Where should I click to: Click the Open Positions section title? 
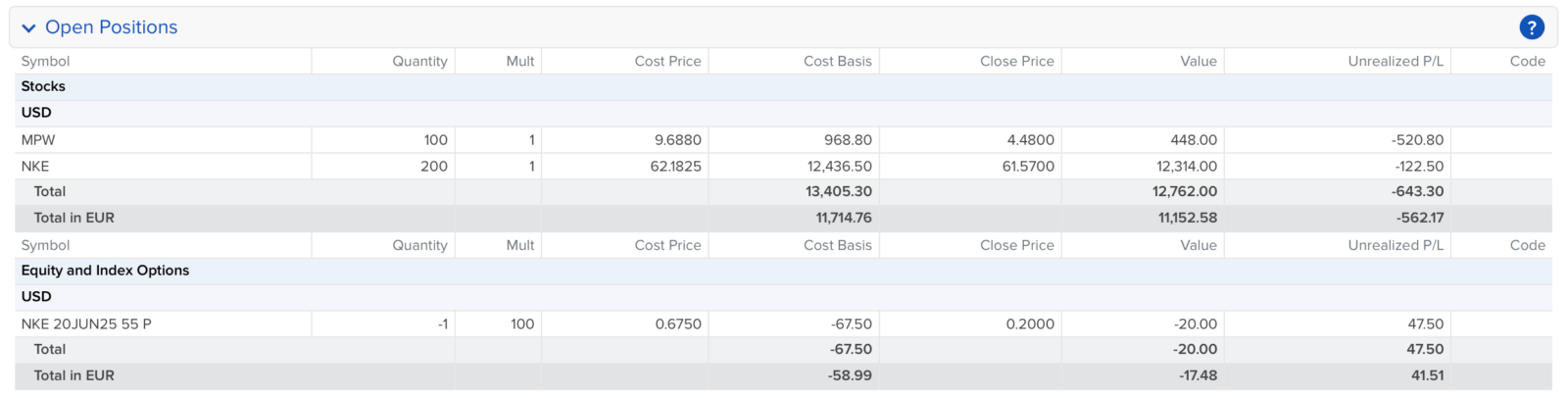112,27
